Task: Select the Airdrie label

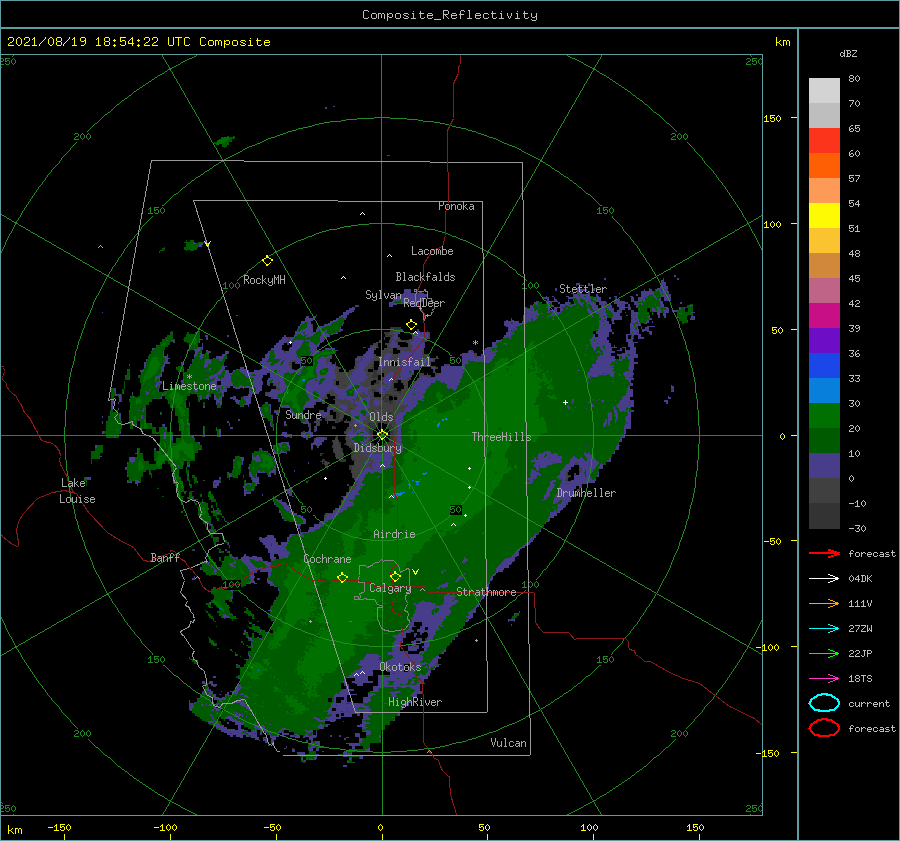Action: point(394,534)
